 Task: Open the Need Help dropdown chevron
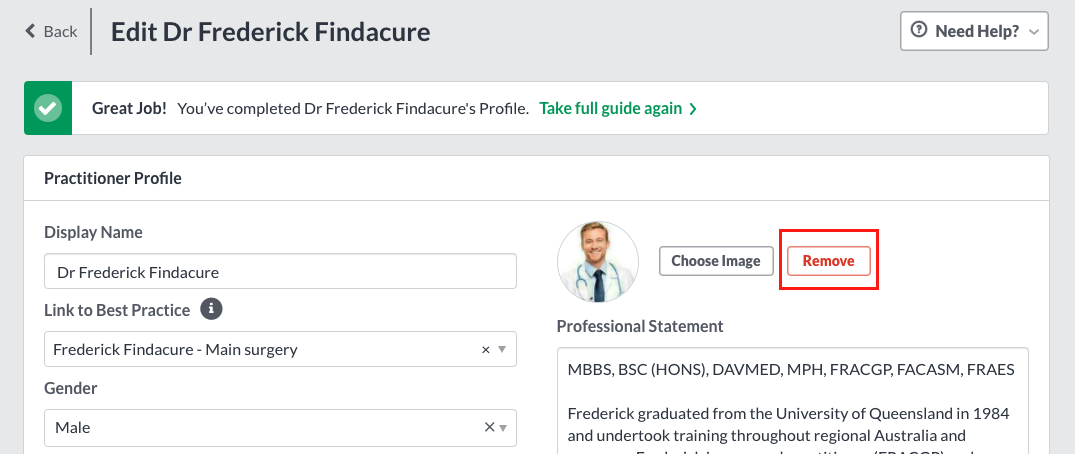click(1034, 32)
